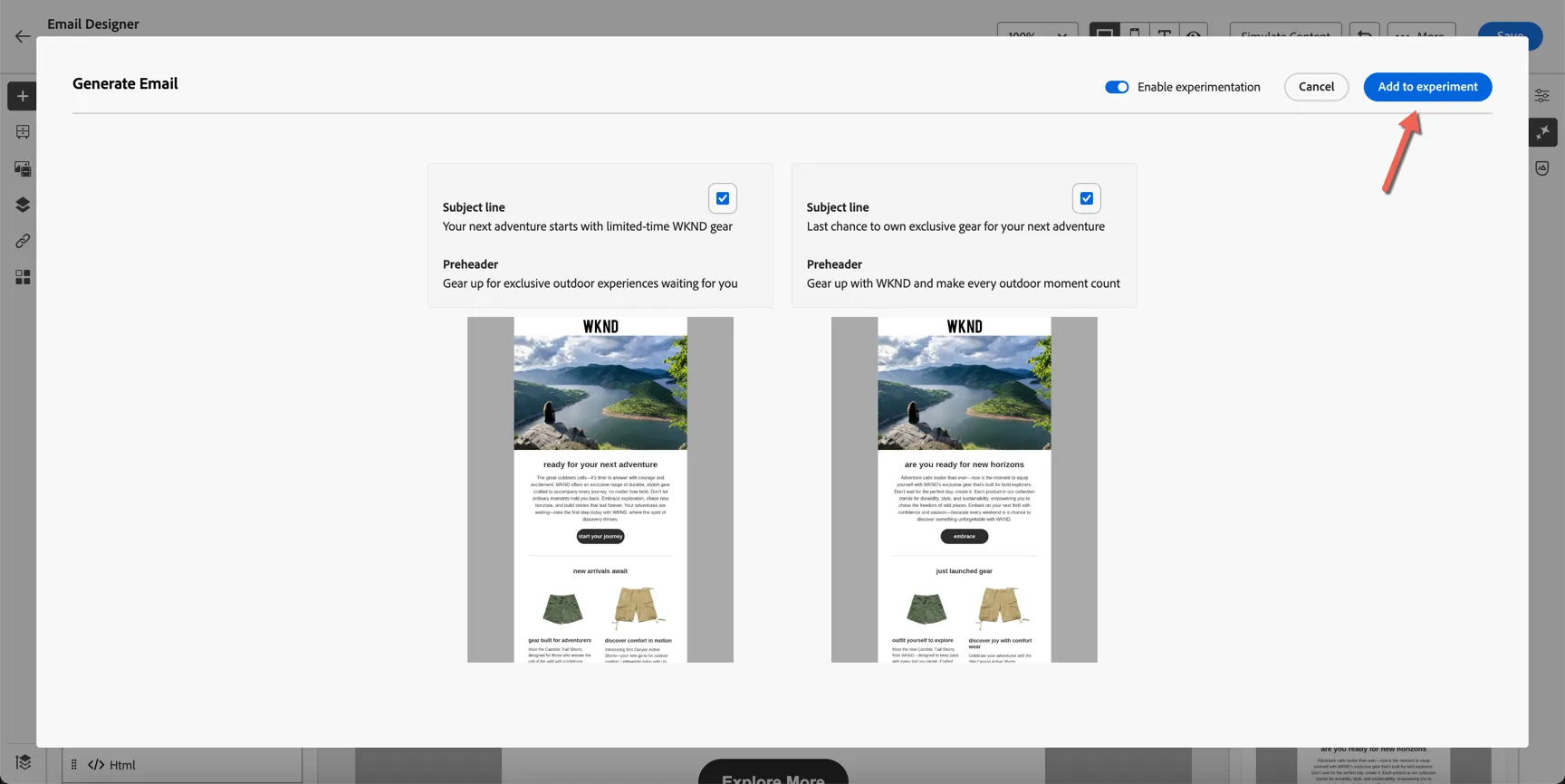Switch to desktop view in the editor toolbar

[x=1105, y=34]
